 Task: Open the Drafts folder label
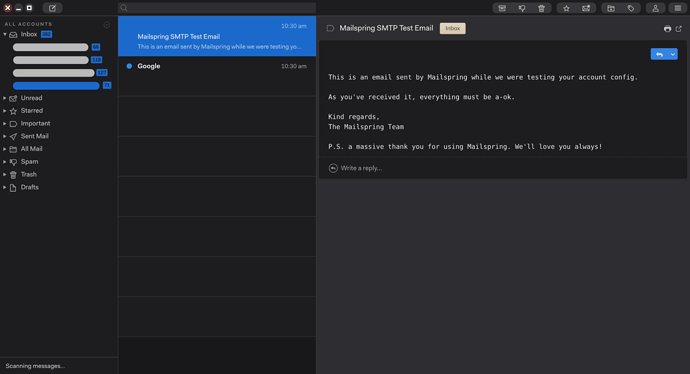(x=29, y=187)
